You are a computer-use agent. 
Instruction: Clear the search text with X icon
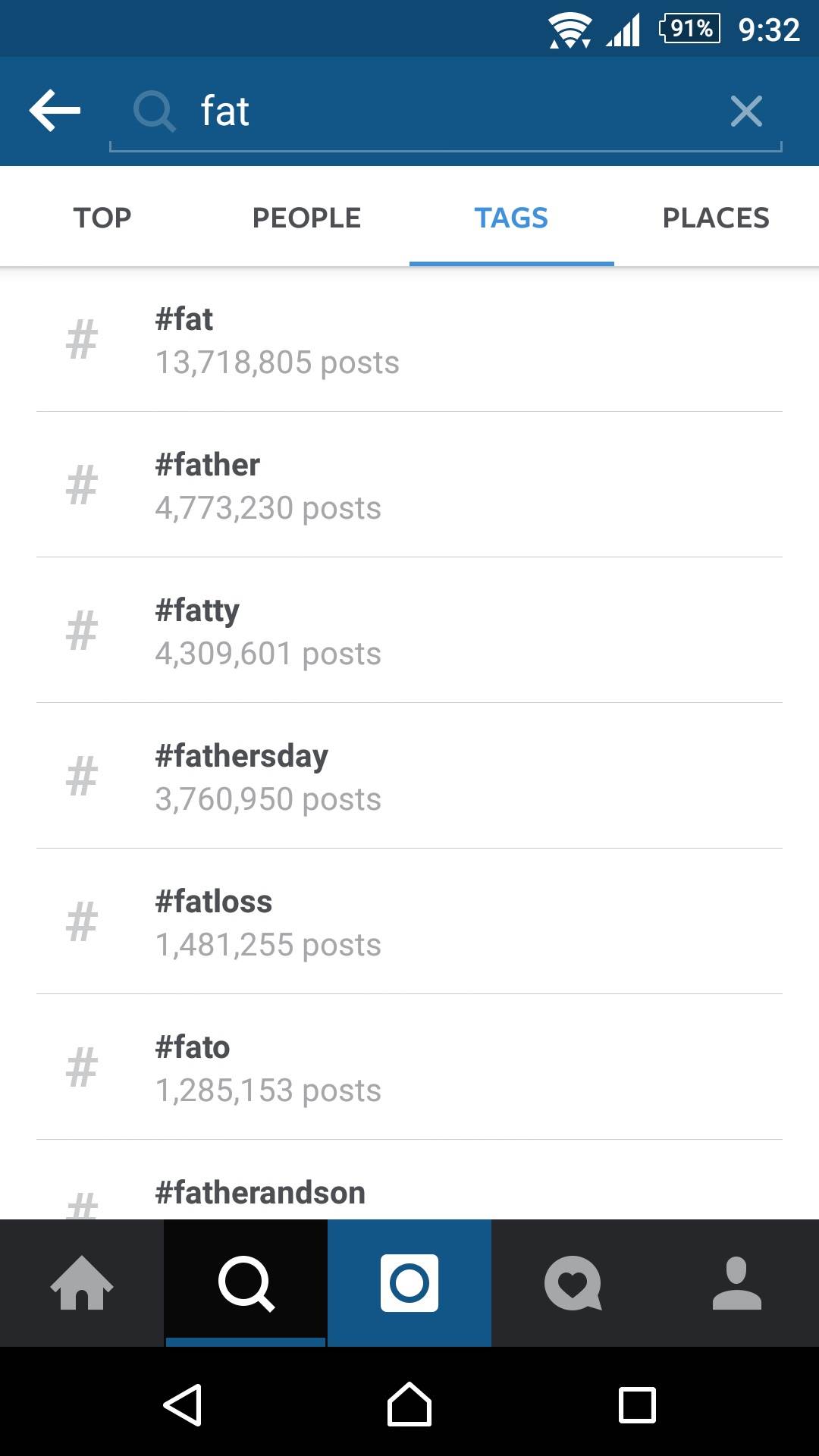746,111
